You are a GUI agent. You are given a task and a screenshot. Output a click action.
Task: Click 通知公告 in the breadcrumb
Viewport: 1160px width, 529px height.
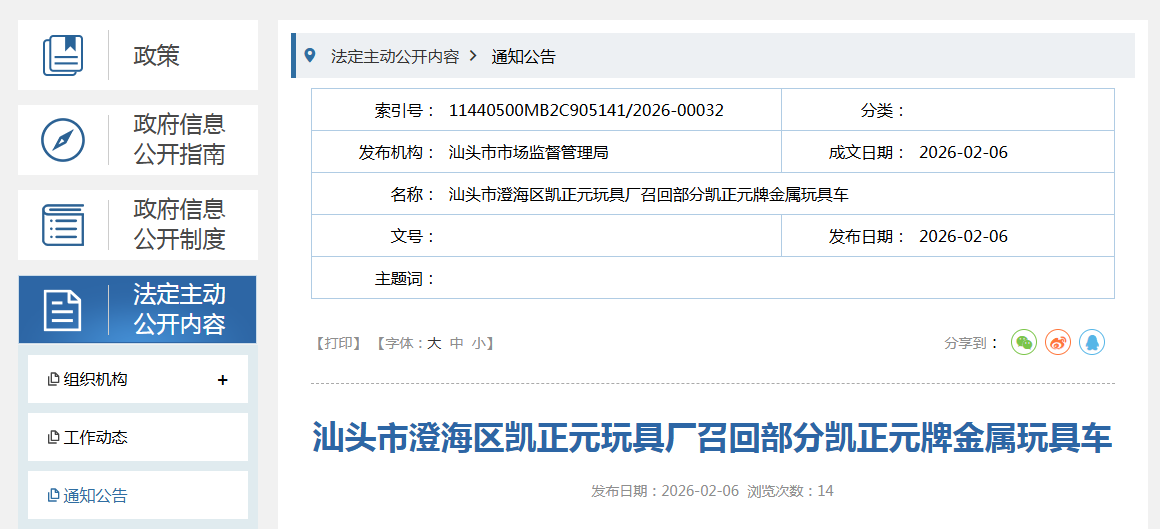[523, 57]
